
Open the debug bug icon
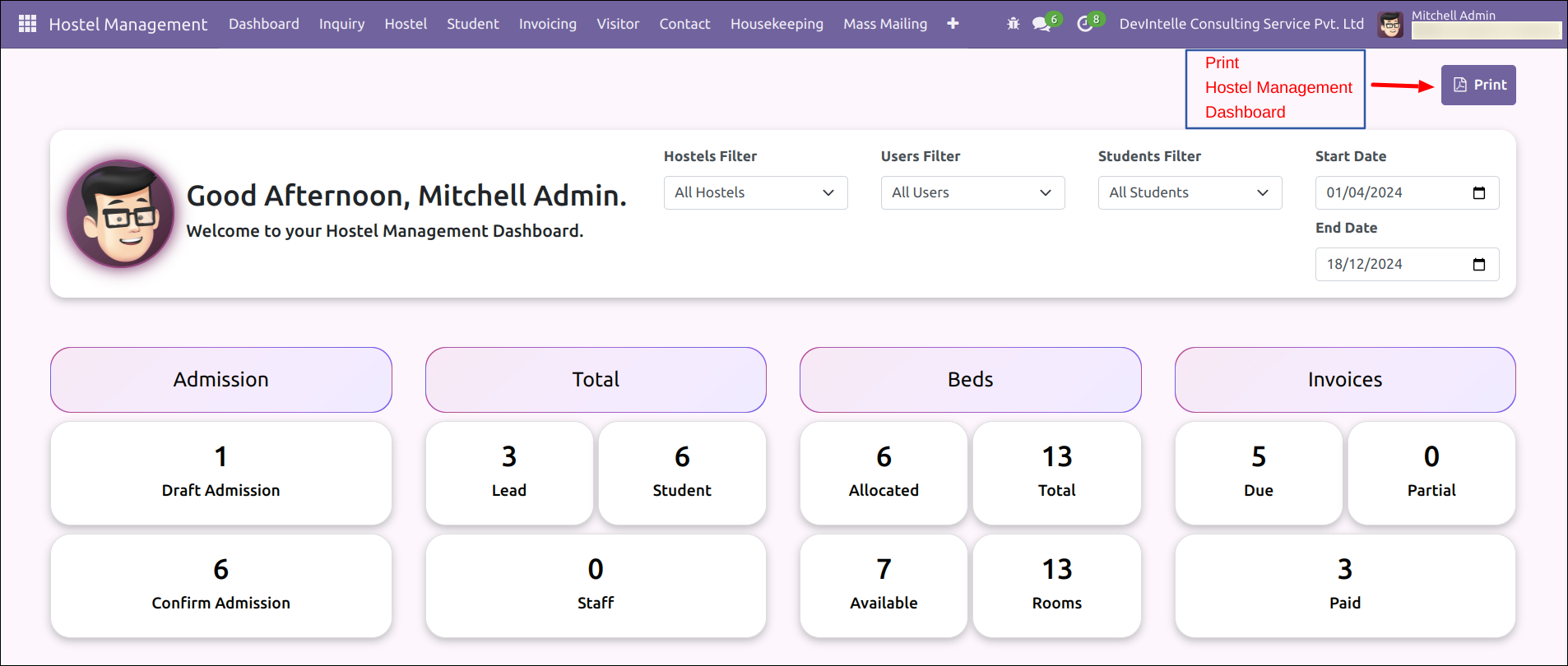click(1013, 24)
